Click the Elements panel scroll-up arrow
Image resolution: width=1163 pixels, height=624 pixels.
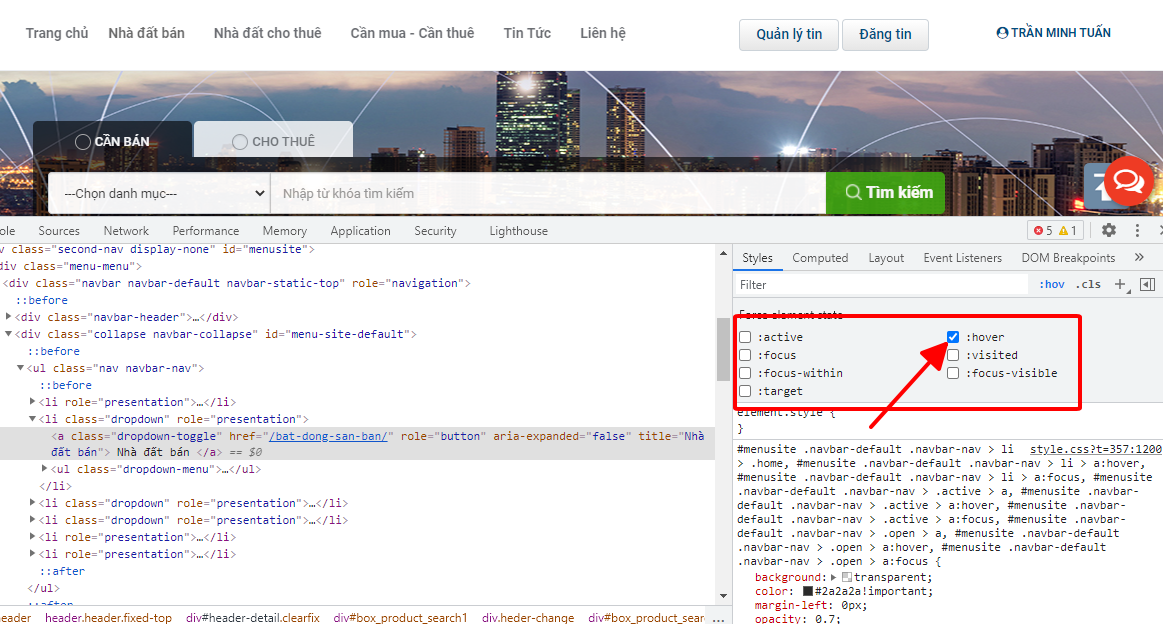723,254
